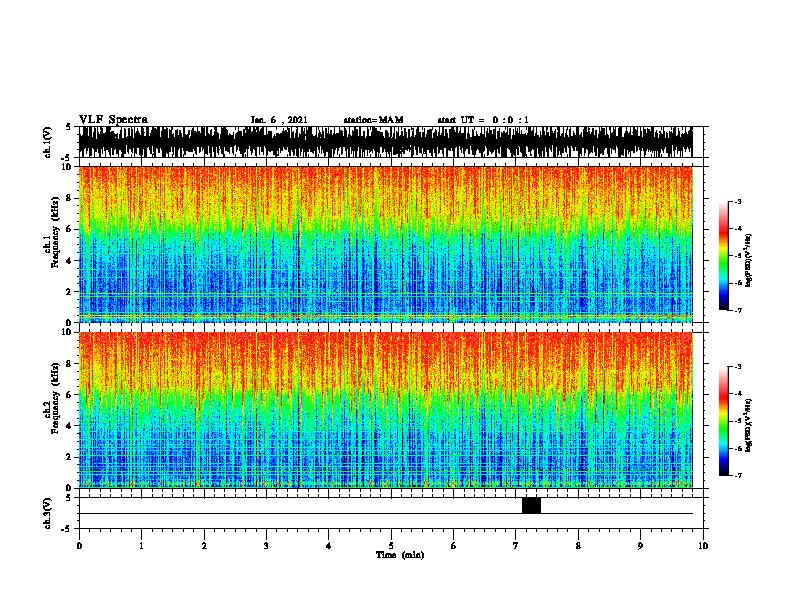Click the '-3' label on the ch.1 color bar
The image size is (792, 612).
[x=737, y=201]
